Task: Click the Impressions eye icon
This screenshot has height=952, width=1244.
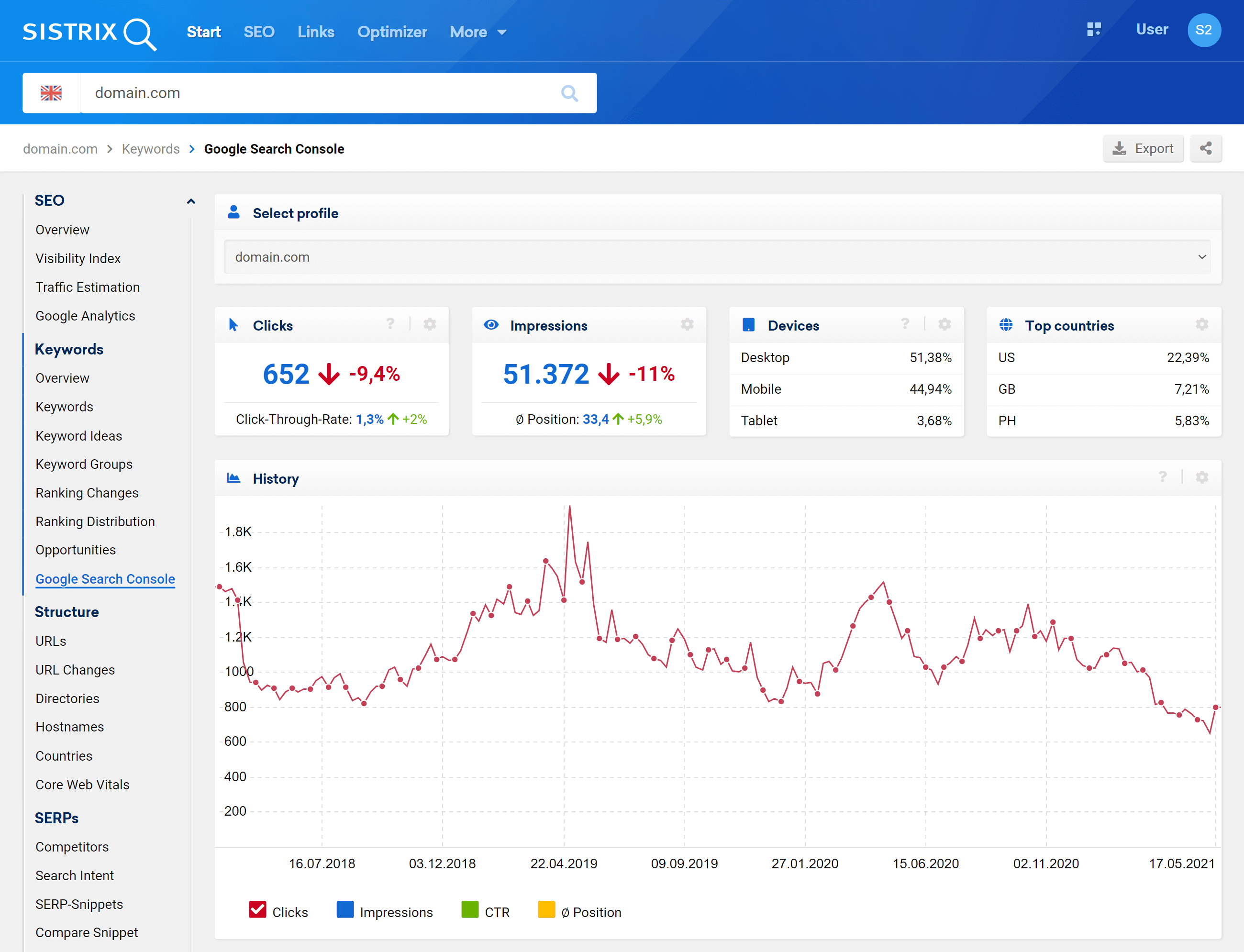Action: point(491,325)
